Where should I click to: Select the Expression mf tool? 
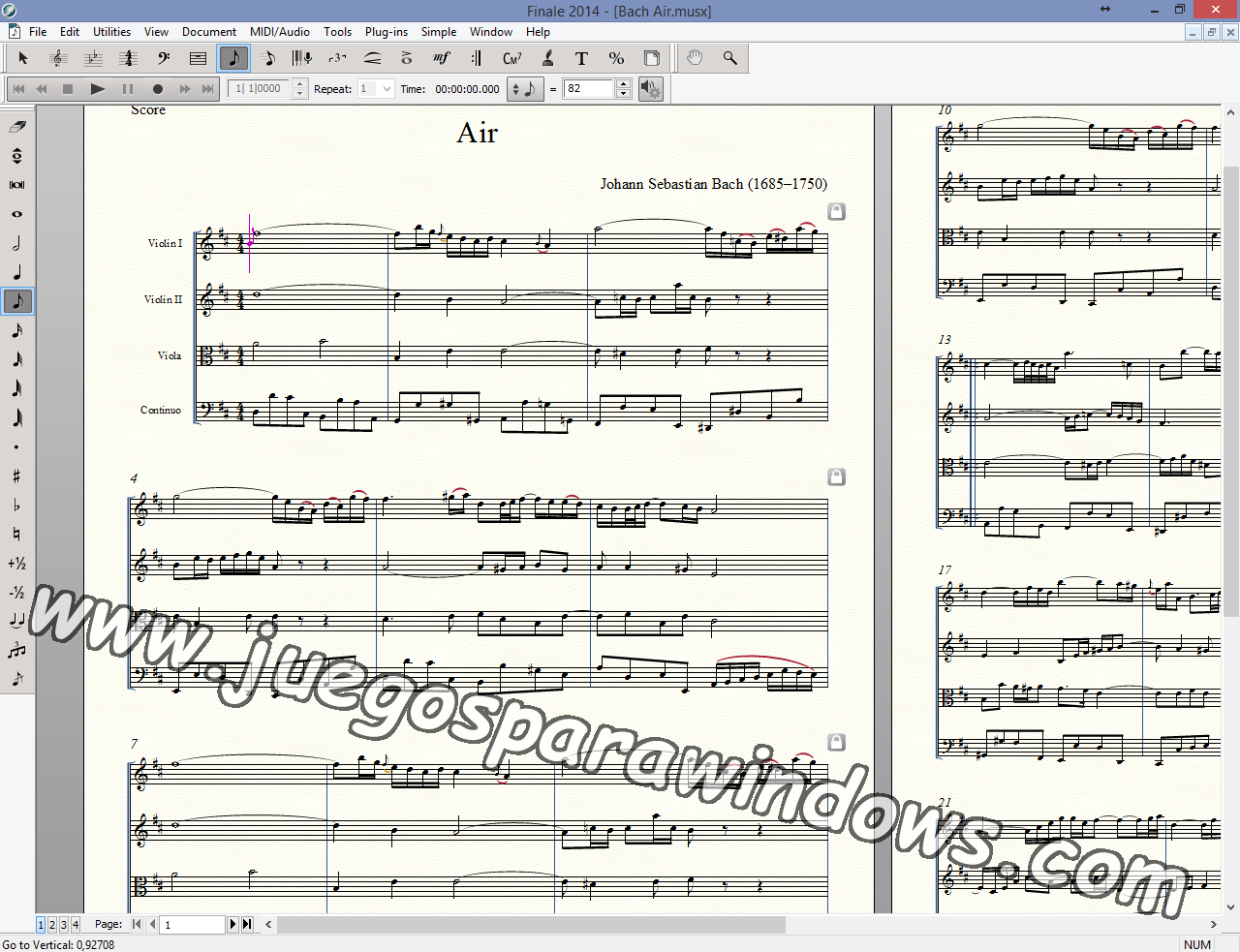click(442, 59)
